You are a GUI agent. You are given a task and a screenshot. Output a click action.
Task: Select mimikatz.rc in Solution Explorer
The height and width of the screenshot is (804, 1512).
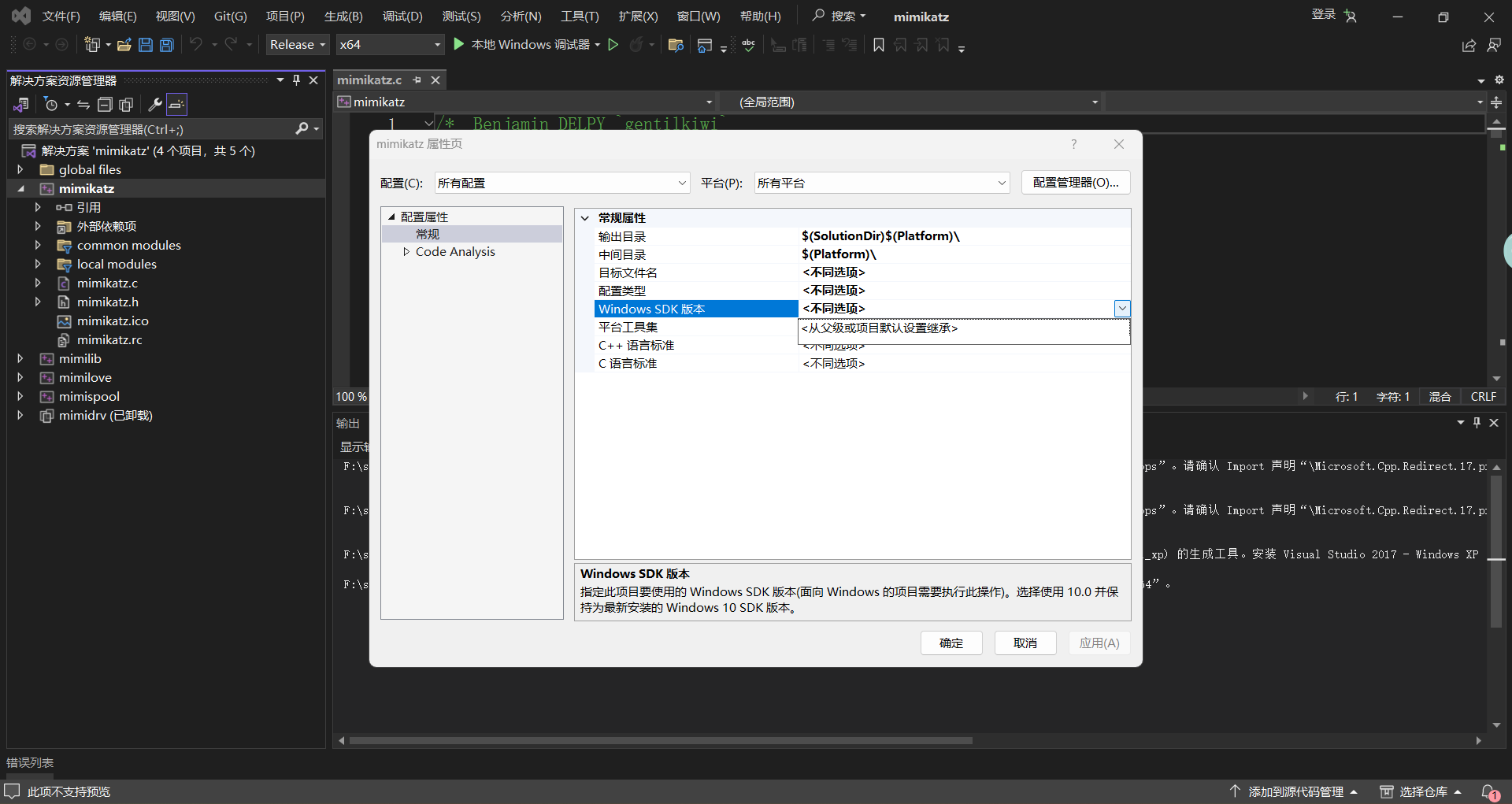[x=109, y=339]
